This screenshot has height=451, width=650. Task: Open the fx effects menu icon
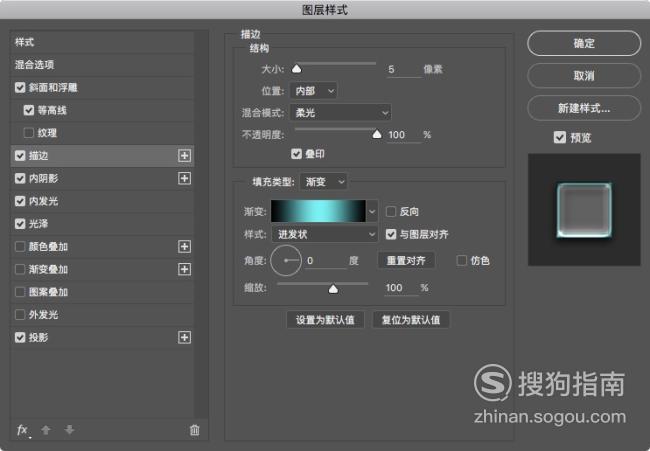(23, 430)
